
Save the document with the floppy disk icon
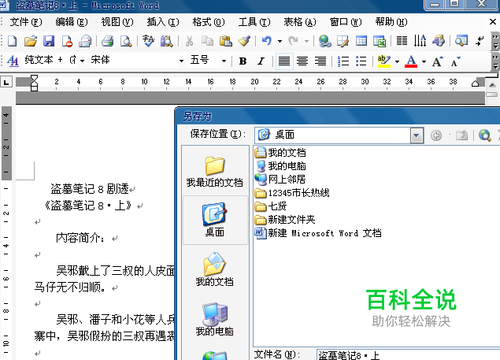pos(49,41)
